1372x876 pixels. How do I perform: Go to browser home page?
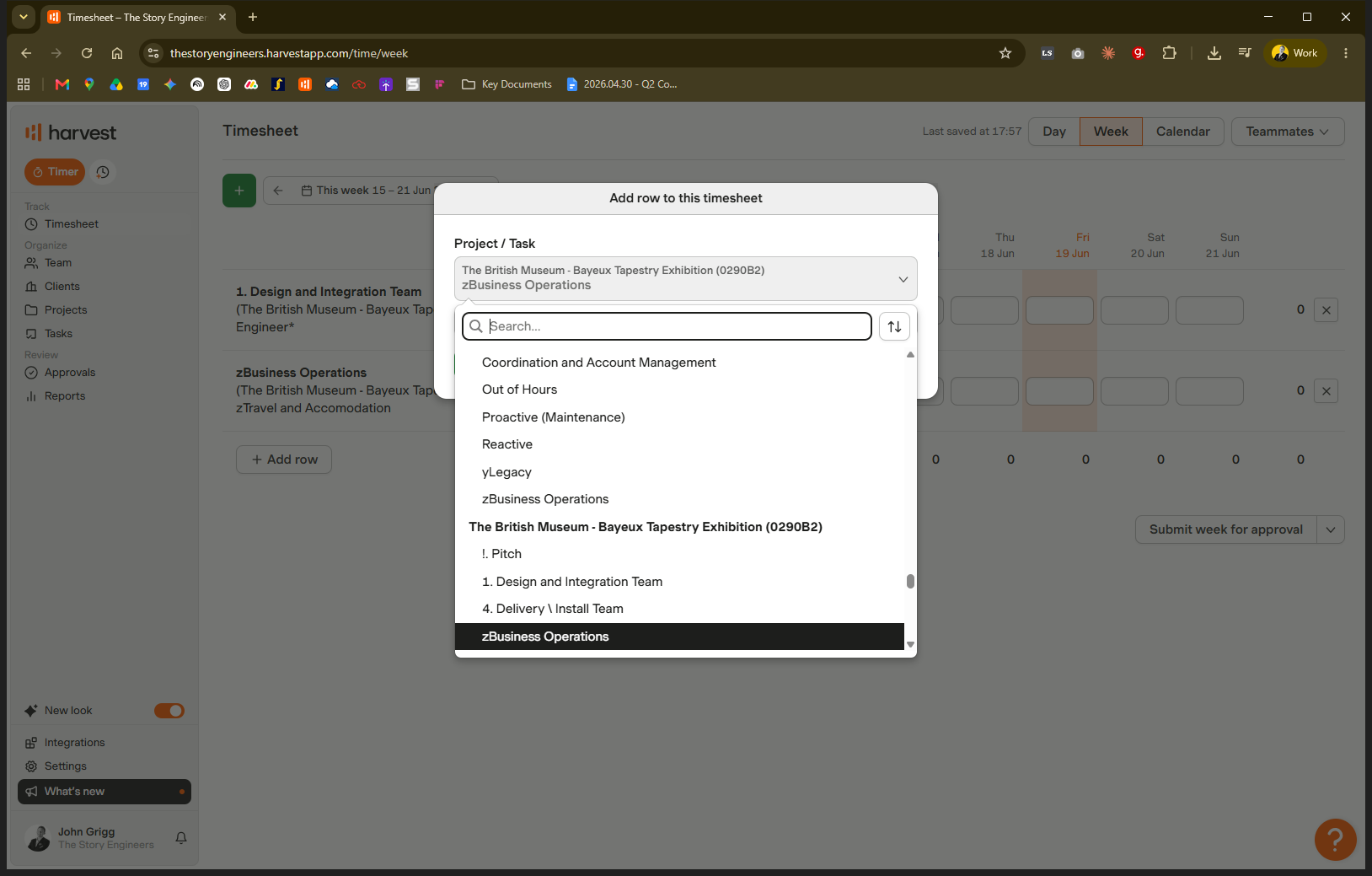click(x=117, y=53)
